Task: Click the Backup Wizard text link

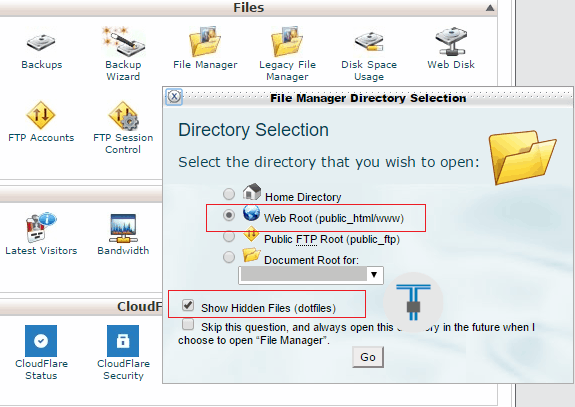Action: (123, 71)
